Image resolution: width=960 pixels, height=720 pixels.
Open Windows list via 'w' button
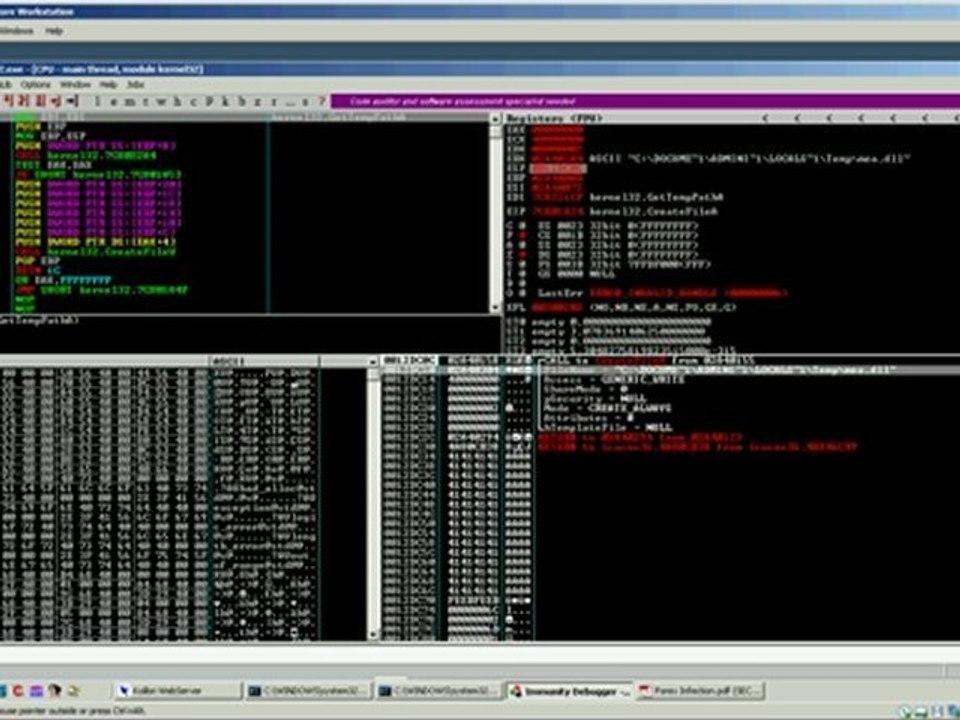tap(161, 102)
